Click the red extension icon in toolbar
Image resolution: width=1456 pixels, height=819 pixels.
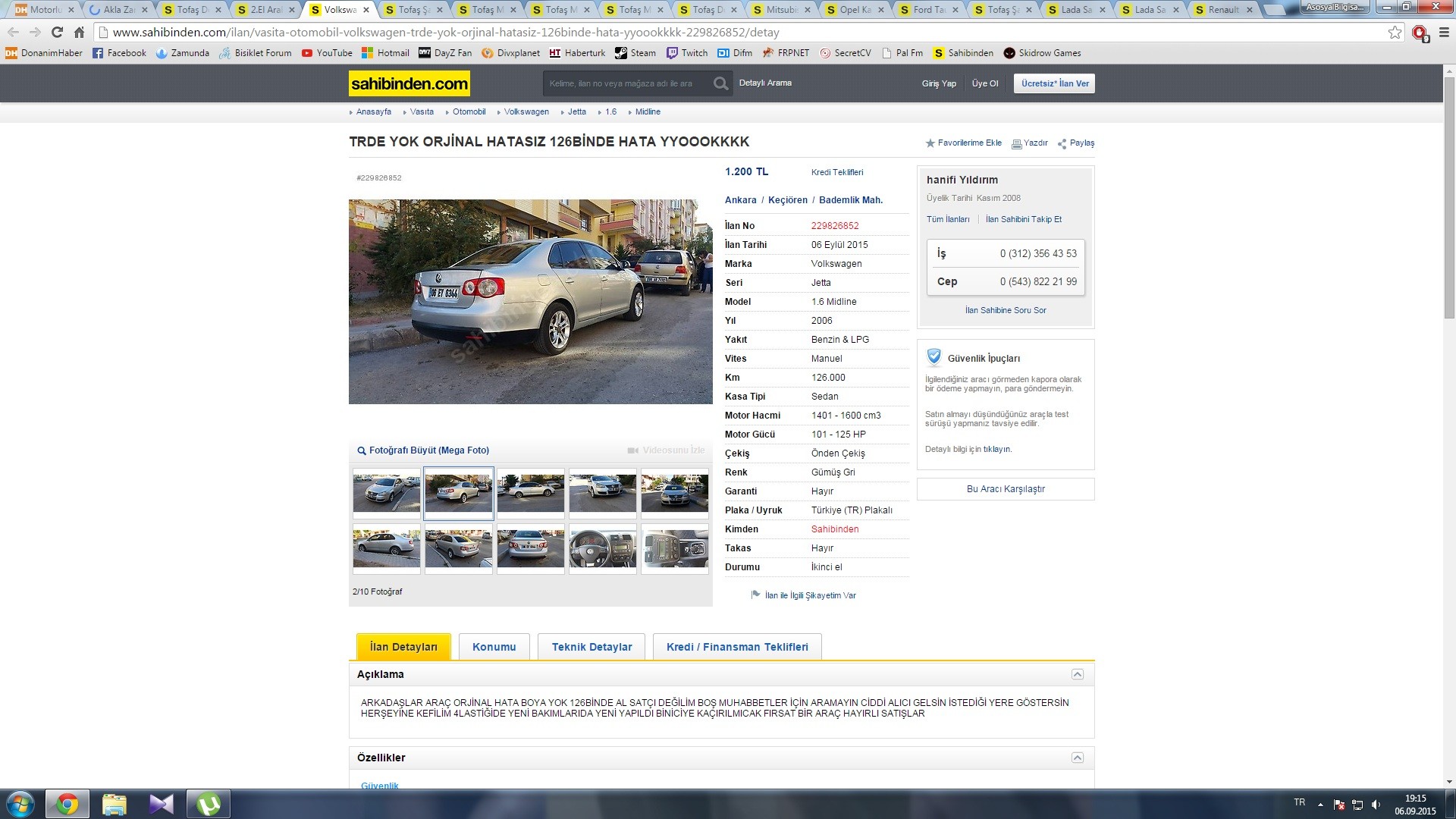(x=1420, y=33)
